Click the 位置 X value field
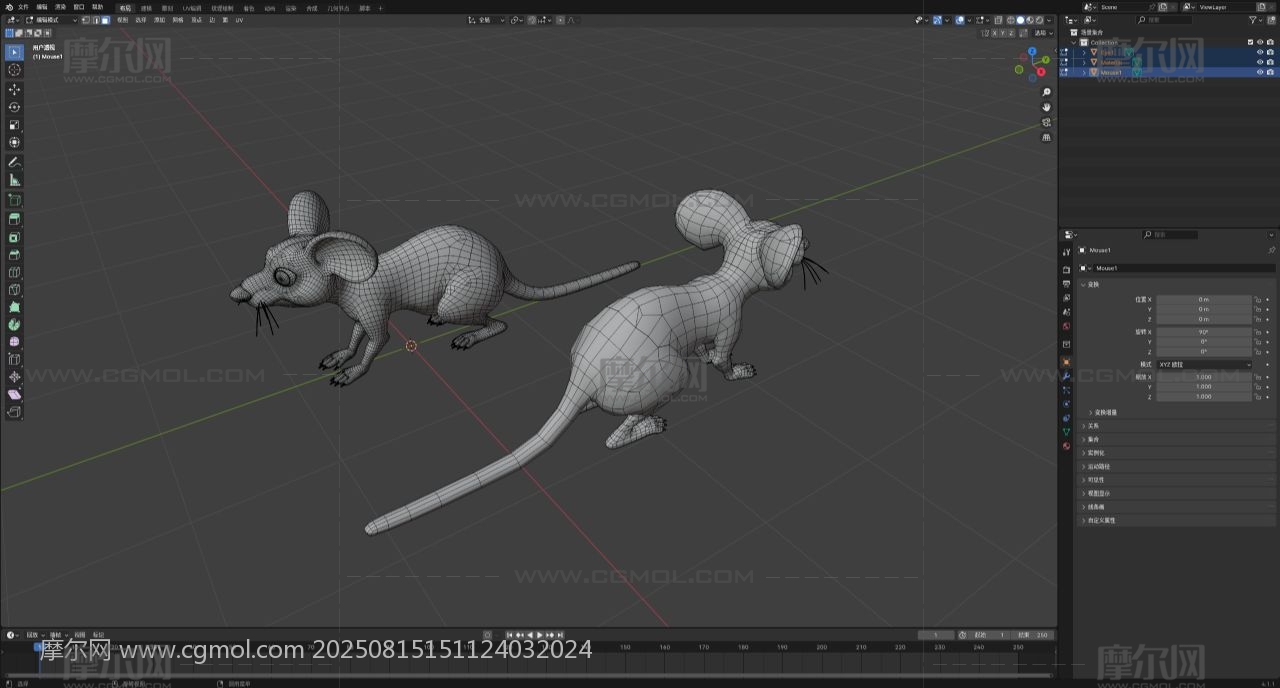The width and height of the screenshot is (1280, 688). [x=1204, y=299]
